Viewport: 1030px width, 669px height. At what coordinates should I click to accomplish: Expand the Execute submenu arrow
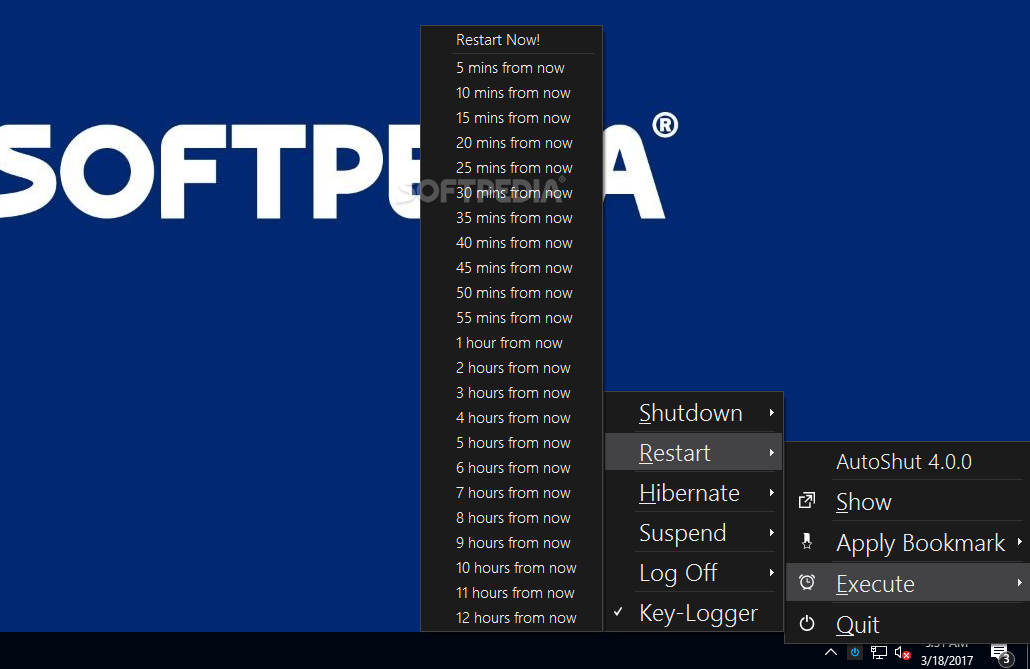click(1019, 583)
